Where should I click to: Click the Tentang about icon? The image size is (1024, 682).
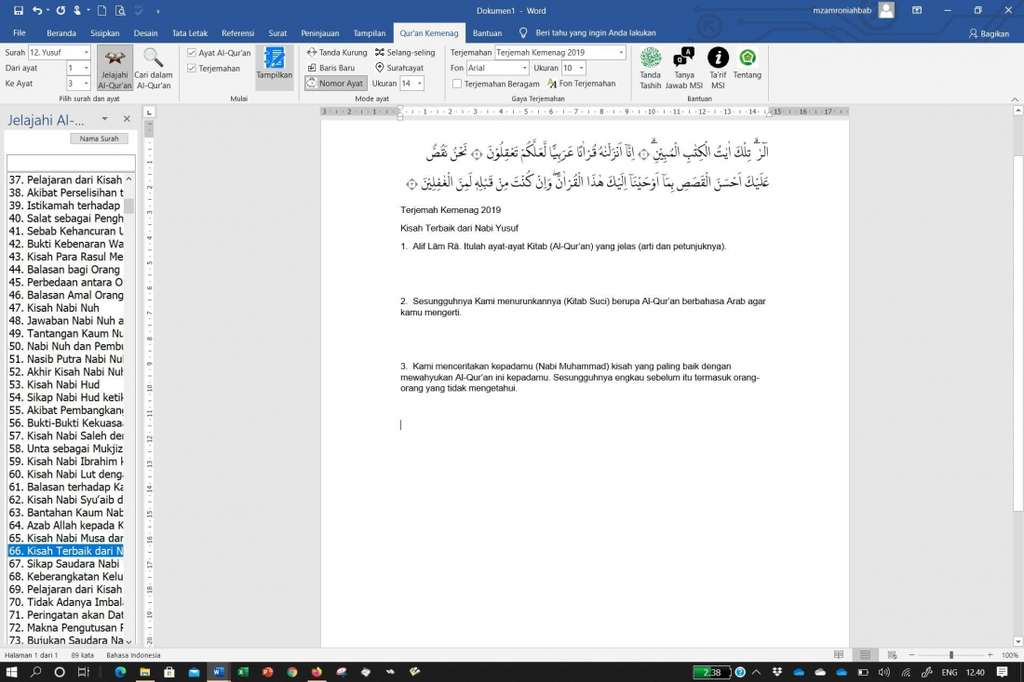[x=748, y=67]
